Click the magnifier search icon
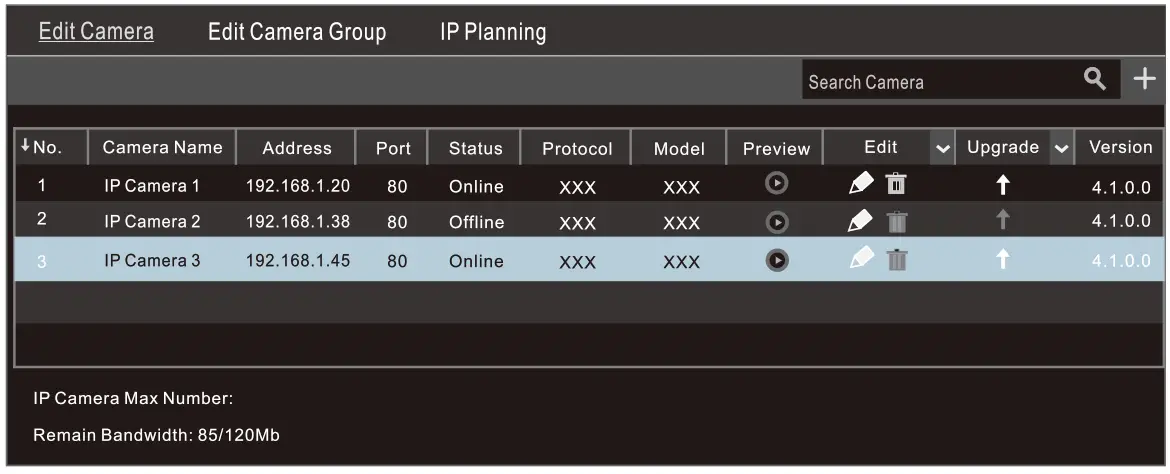Screen dimensions: 1170x474 (1097, 81)
